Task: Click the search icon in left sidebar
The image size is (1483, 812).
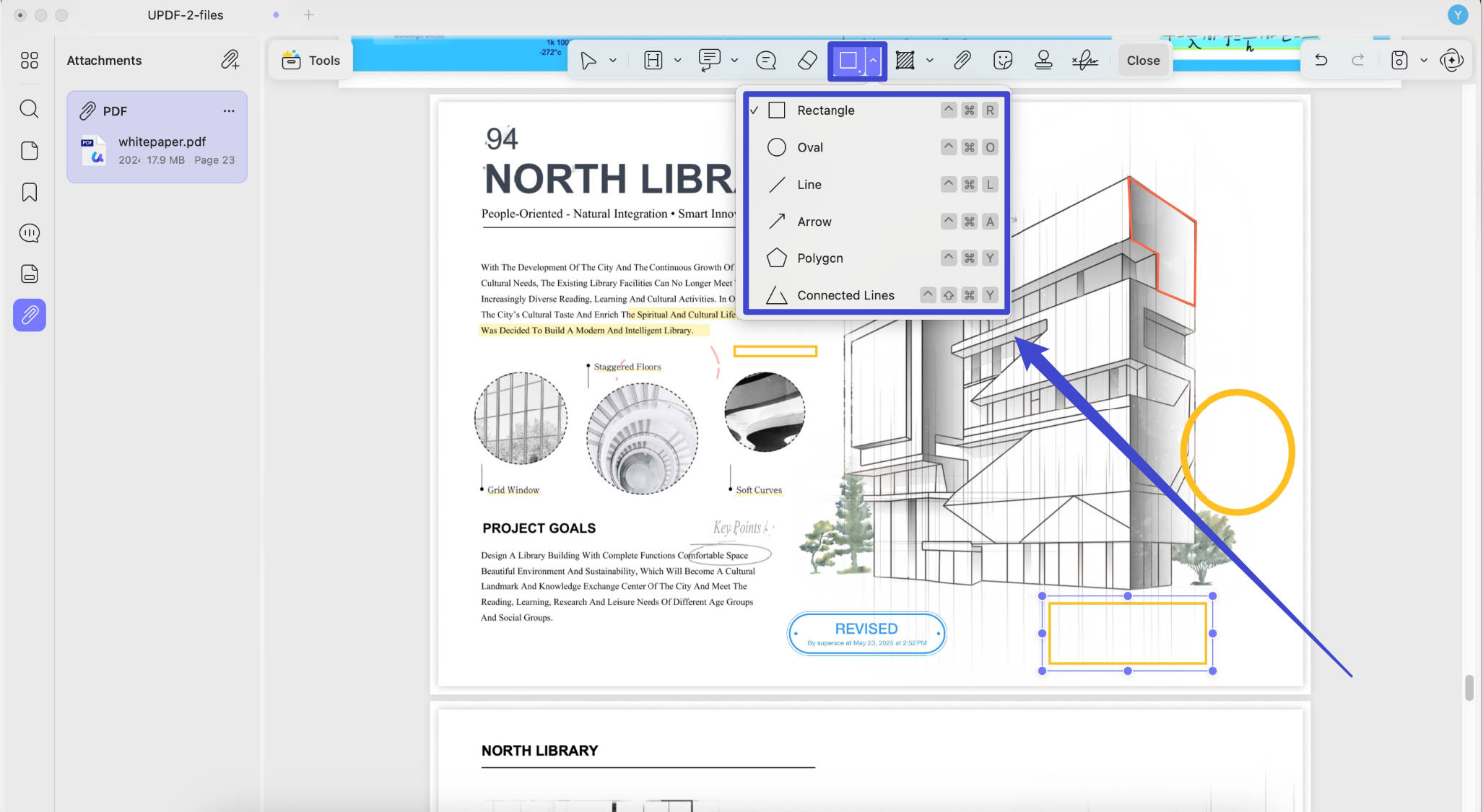Action: (29, 109)
